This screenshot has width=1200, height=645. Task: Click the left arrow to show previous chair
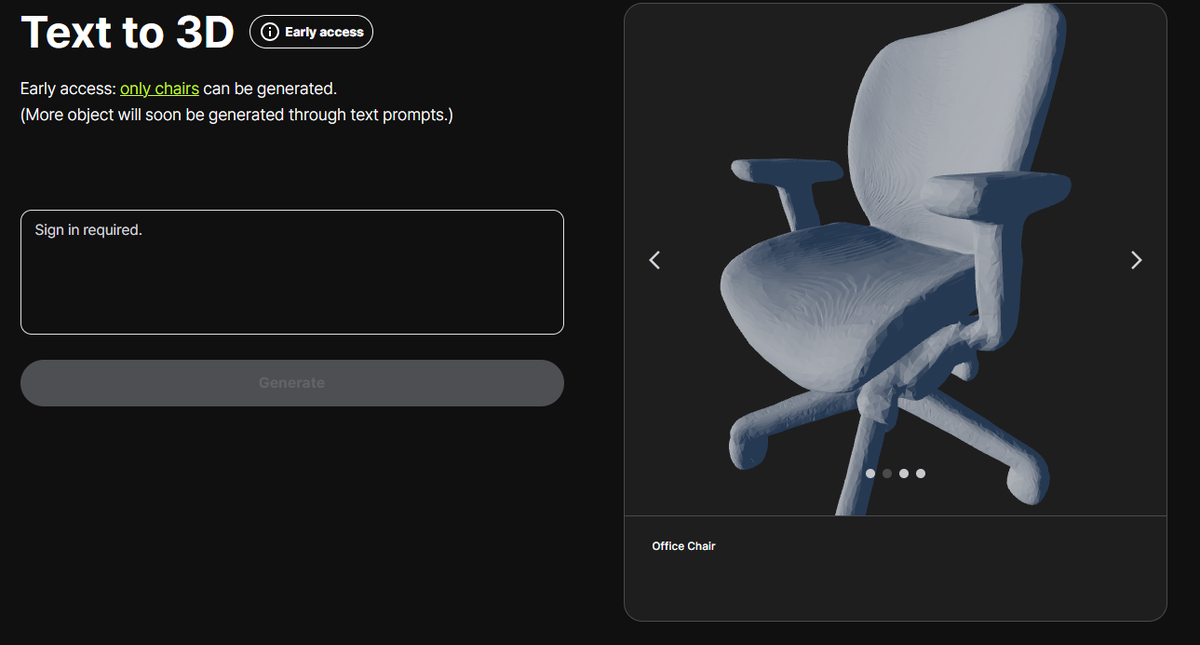655,260
